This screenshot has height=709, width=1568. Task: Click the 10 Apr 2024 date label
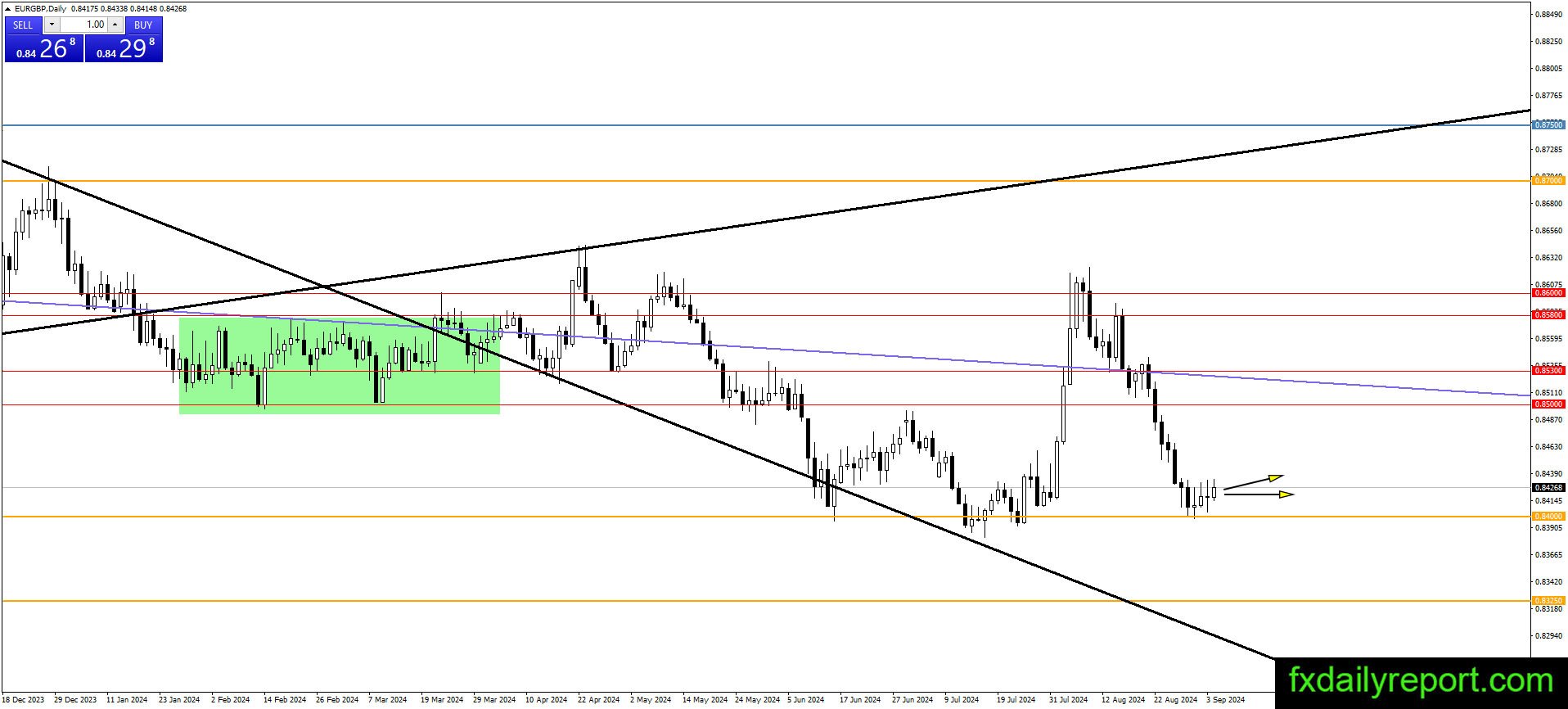(x=547, y=700)
